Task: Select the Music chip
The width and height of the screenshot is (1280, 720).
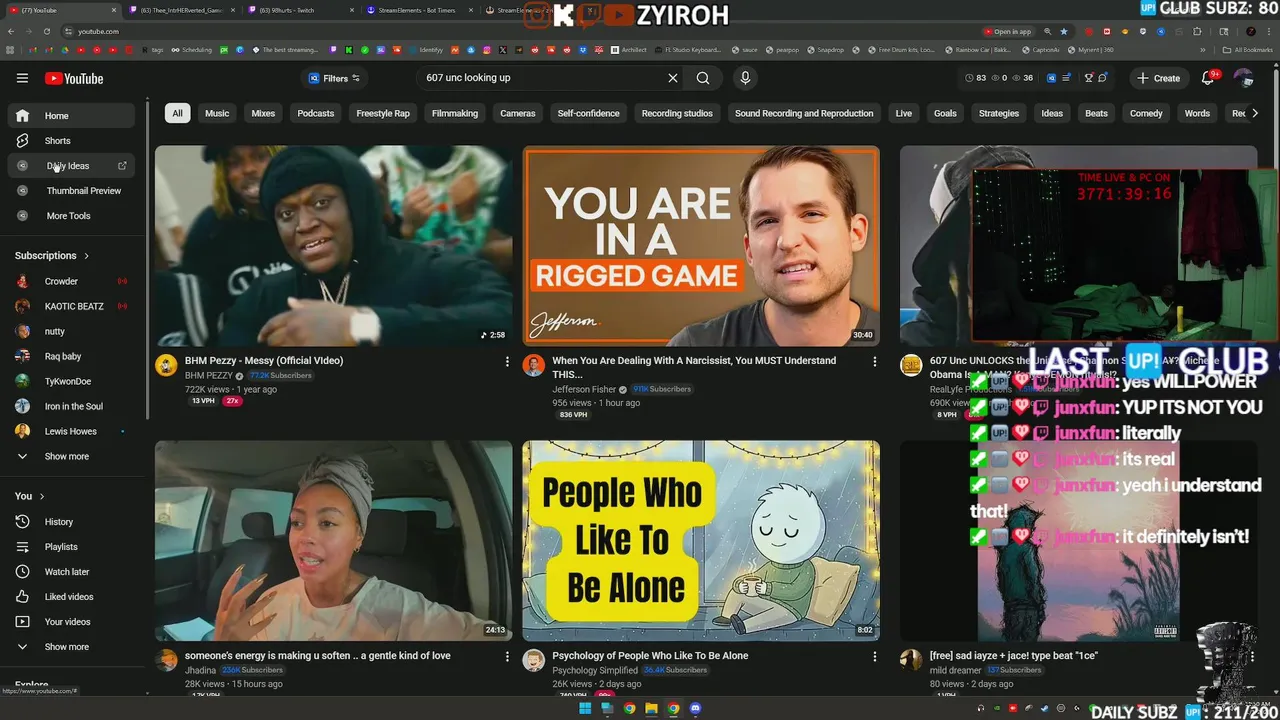Action: 217,113
